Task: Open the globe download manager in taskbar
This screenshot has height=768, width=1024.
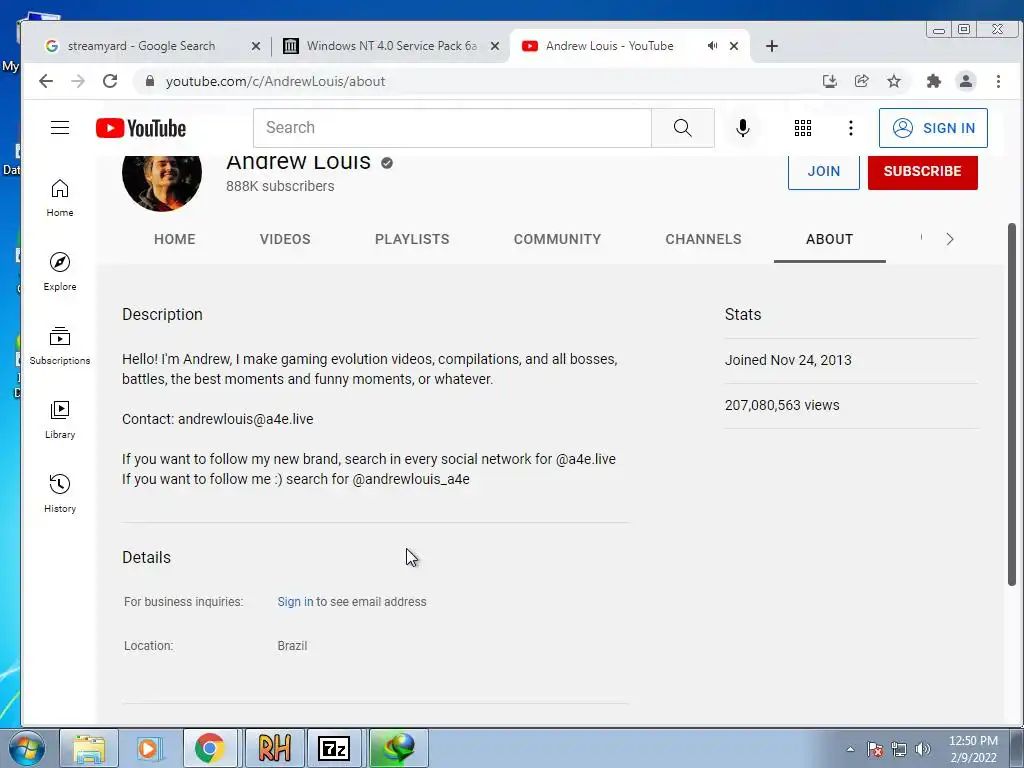Action: pyautogui.click(x=398, y=748)
